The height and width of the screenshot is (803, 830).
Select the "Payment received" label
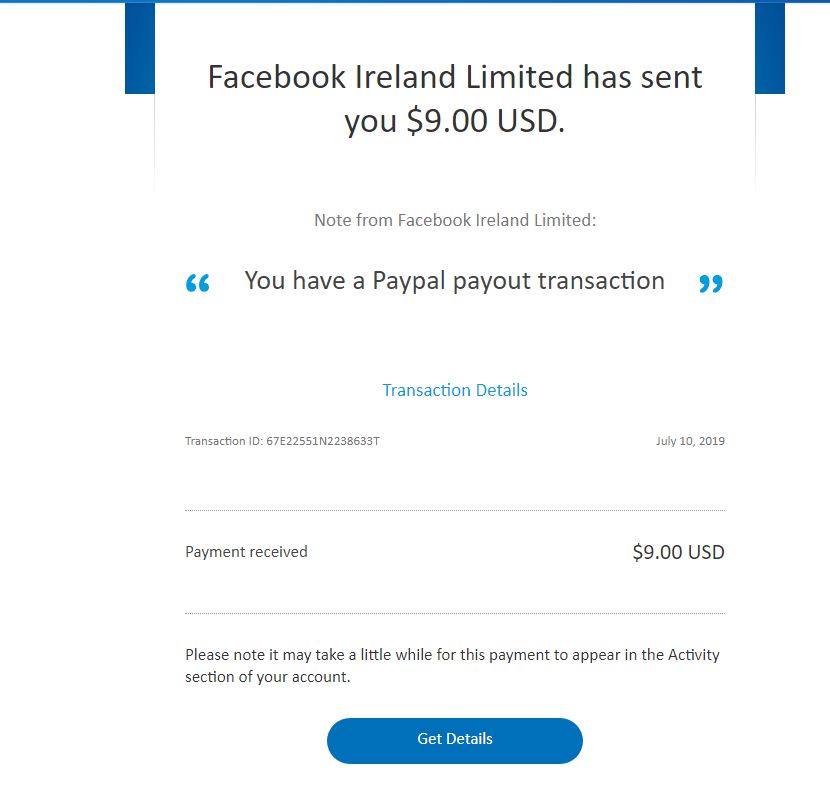click(246, 552)
